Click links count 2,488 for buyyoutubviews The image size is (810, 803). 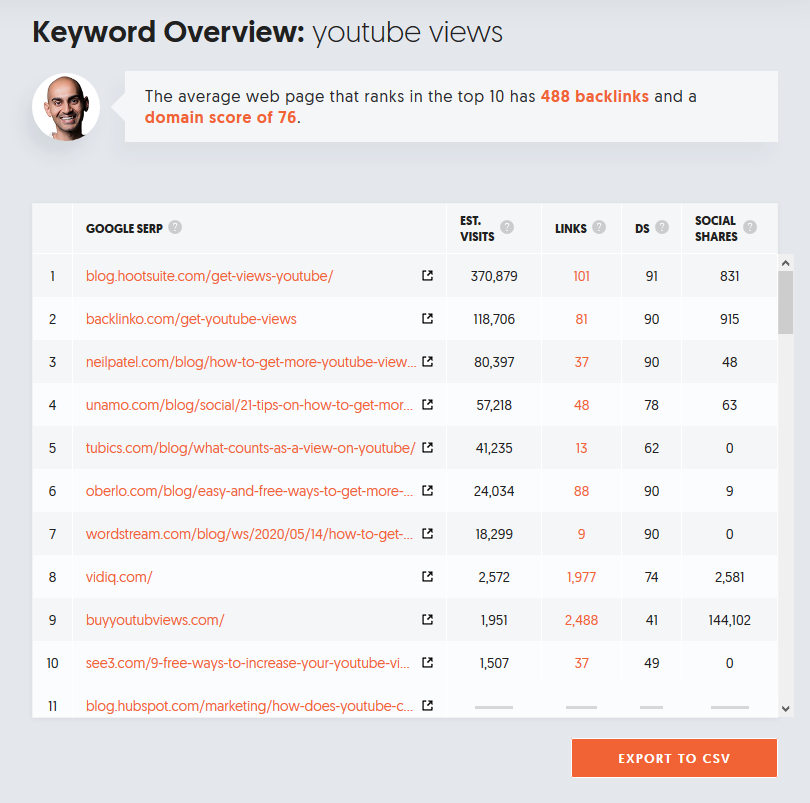(x=581, y=620)
